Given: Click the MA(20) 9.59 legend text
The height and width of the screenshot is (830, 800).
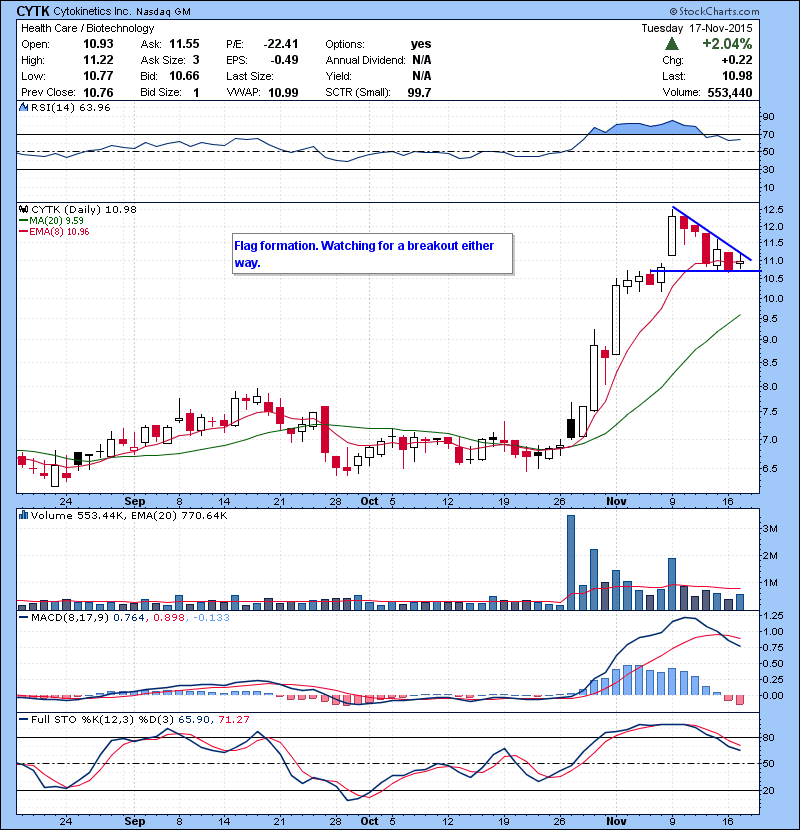Looking at the screenshot, I should click(x=56, y=221).
